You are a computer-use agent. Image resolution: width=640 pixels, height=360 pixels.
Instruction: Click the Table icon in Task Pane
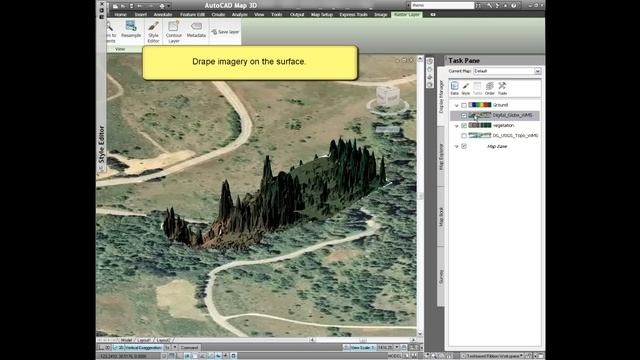tap(477, 88)
